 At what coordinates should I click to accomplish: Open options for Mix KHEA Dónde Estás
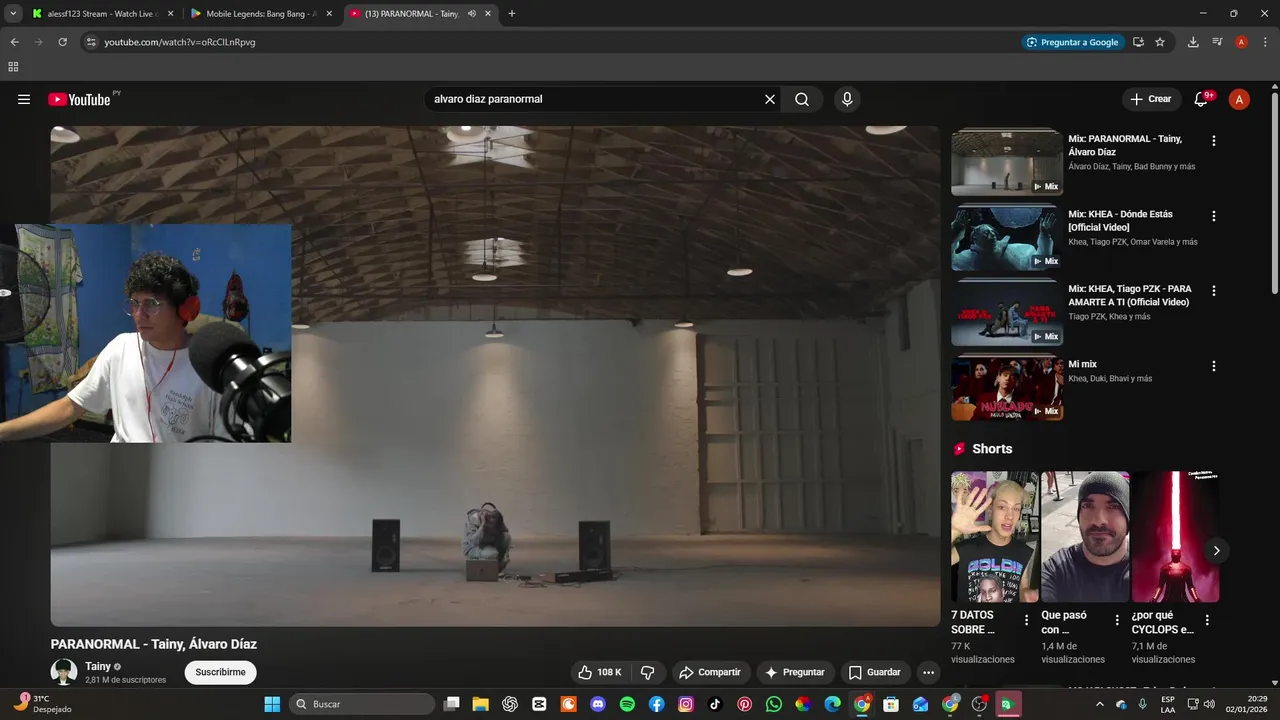click(1214, 216)
